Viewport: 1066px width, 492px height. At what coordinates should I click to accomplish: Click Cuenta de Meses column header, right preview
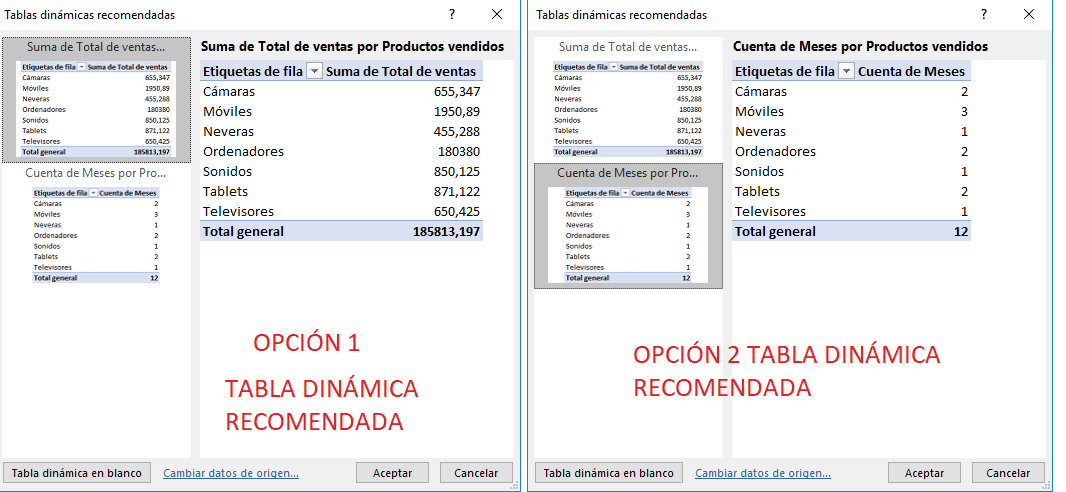pyautogui.click(x=911, y=71)
